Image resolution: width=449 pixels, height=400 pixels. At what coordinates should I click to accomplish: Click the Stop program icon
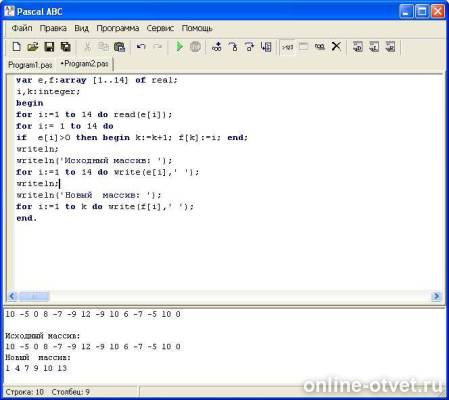point(195,47)
